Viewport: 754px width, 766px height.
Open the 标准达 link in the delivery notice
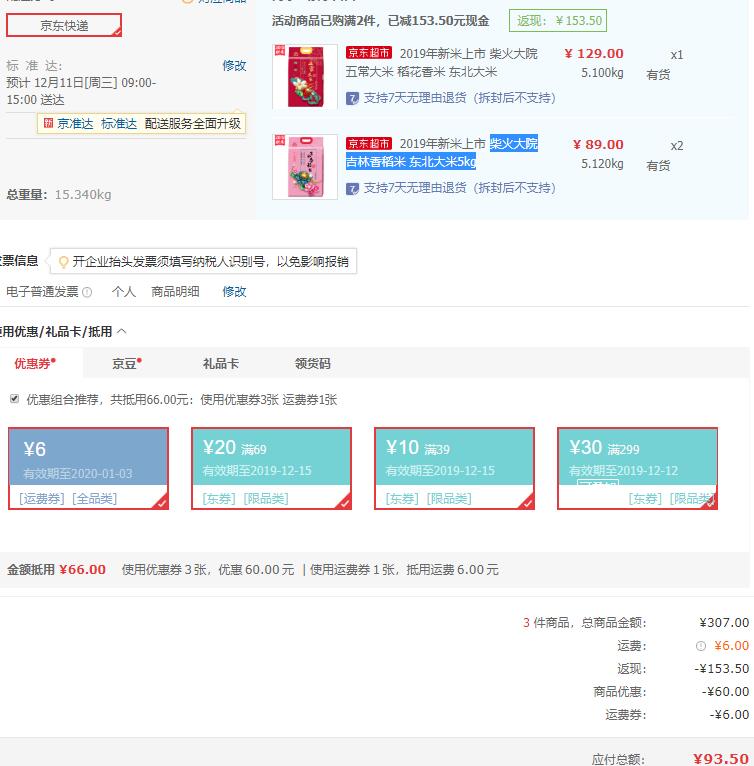(x=119, y=124)
